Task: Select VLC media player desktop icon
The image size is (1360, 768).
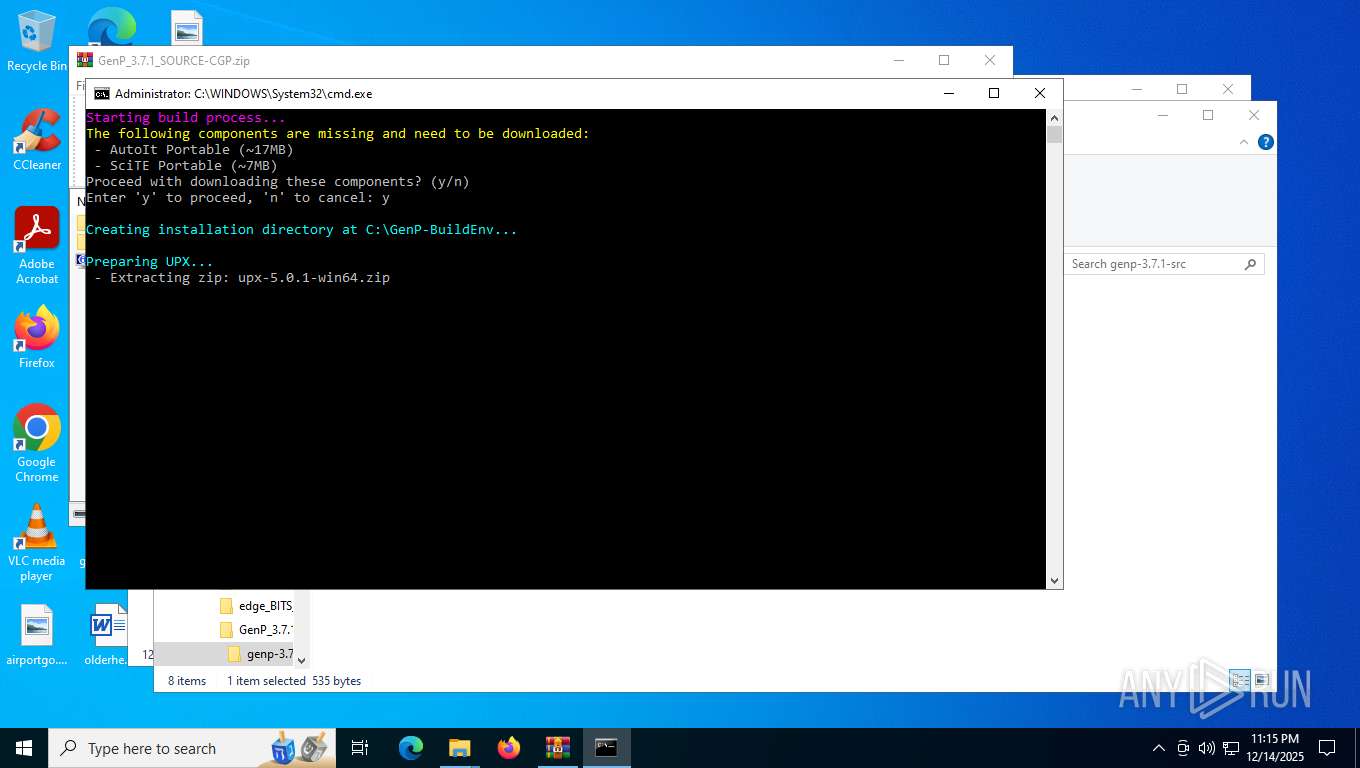Action: [37, 542]
